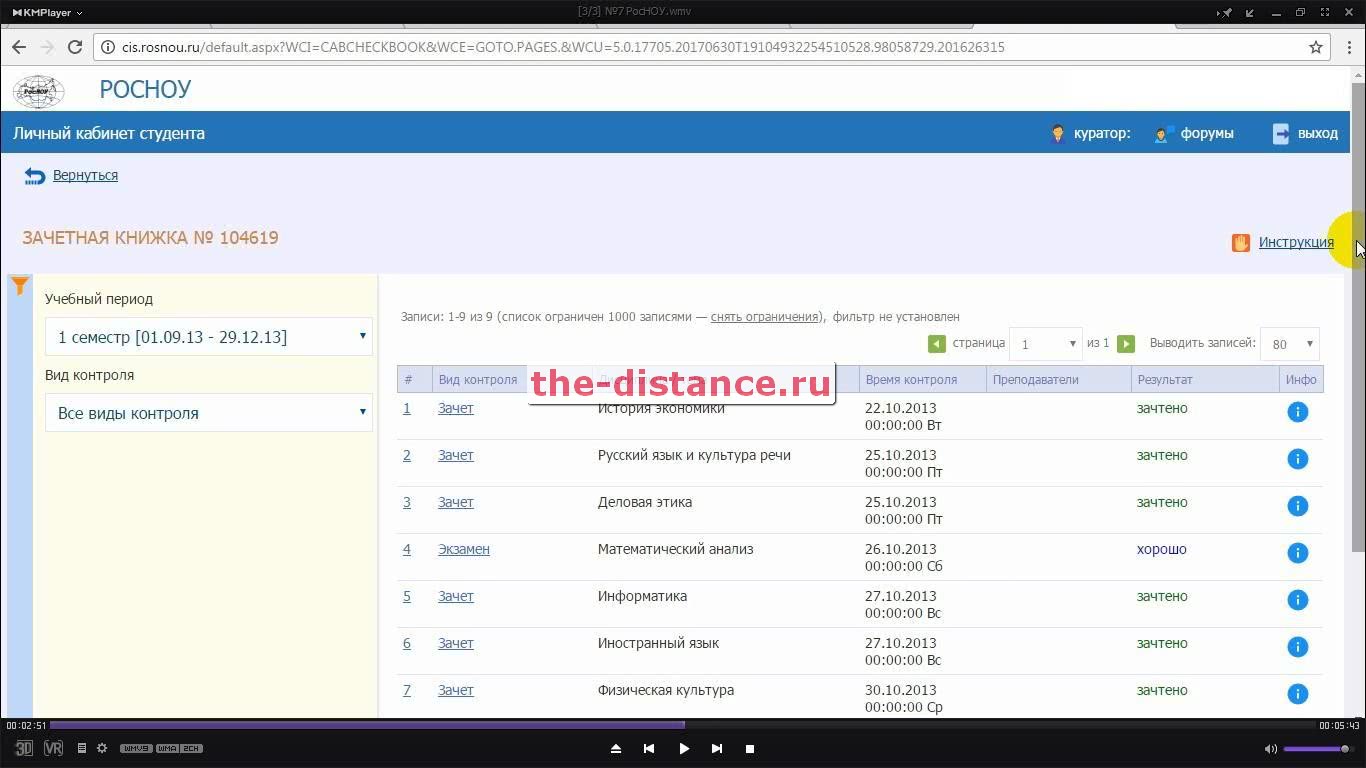1366x768 pixels.
Task: Click info icon for История экономики row
Action: point(1298,412)
